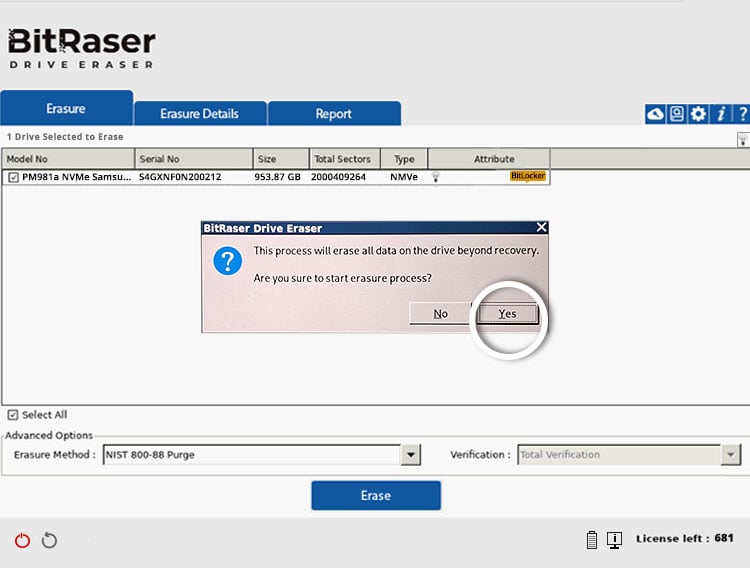The height and width of the screenshot is (568, 750).
Task: Sort by Attribute column header
Action: coord(489,159)
